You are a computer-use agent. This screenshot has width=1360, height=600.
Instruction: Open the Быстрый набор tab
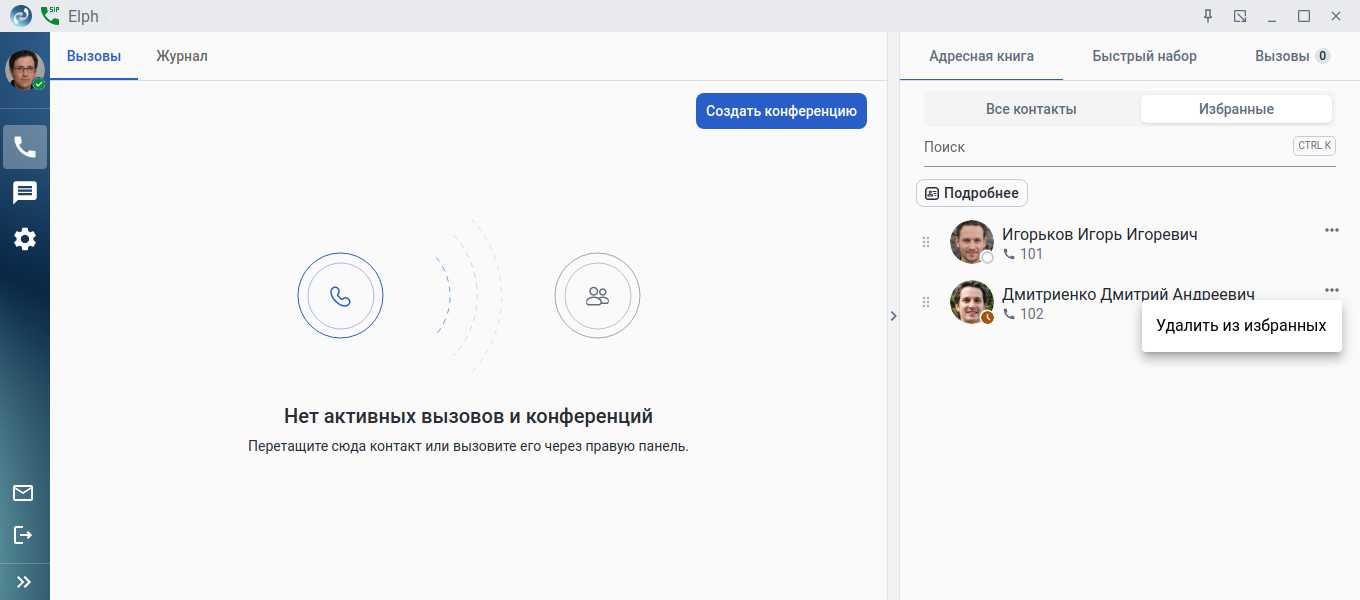click(x=1144, y=56)
